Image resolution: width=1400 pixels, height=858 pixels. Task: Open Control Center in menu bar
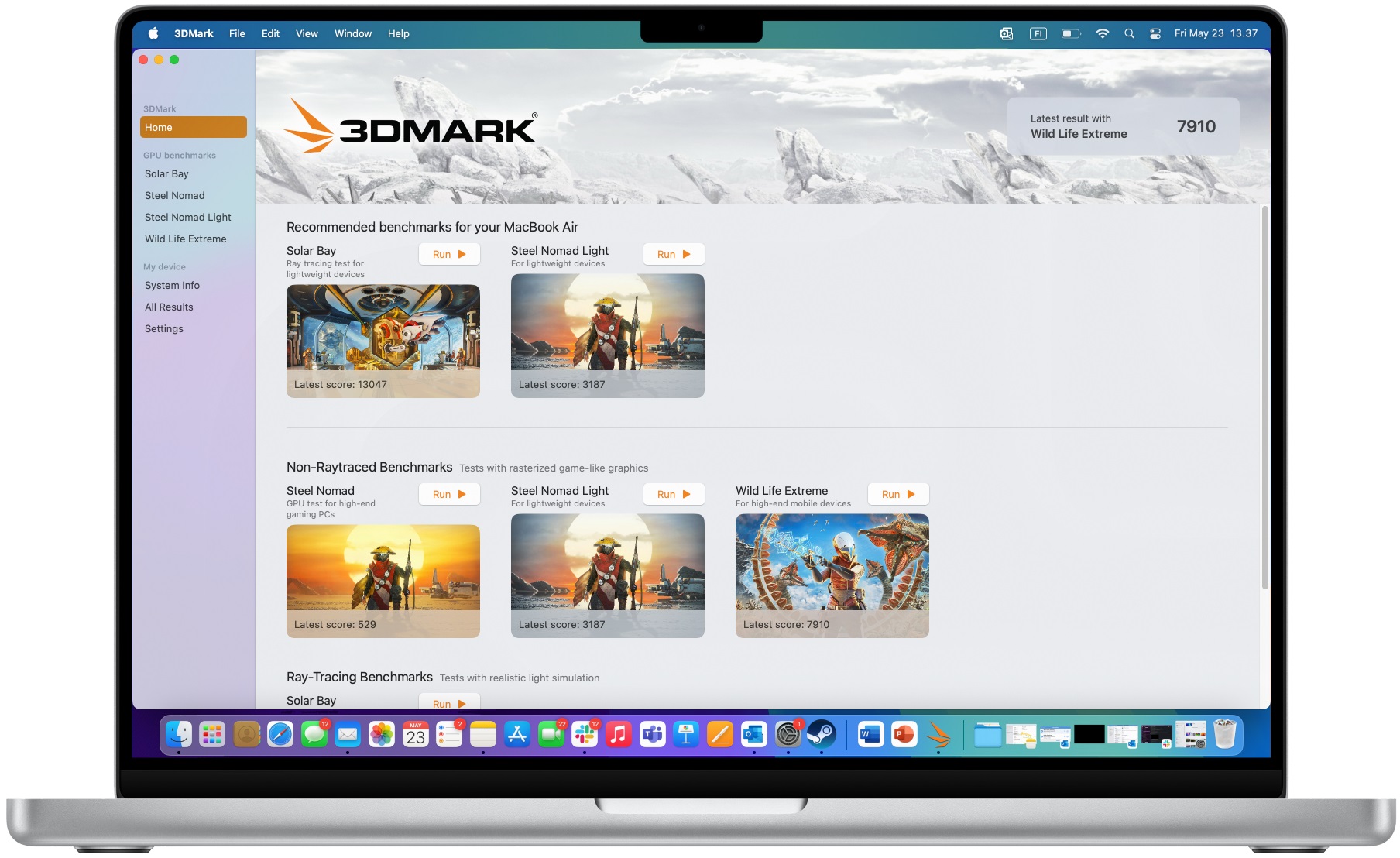pyautogui.click(x=1155, y=33)
